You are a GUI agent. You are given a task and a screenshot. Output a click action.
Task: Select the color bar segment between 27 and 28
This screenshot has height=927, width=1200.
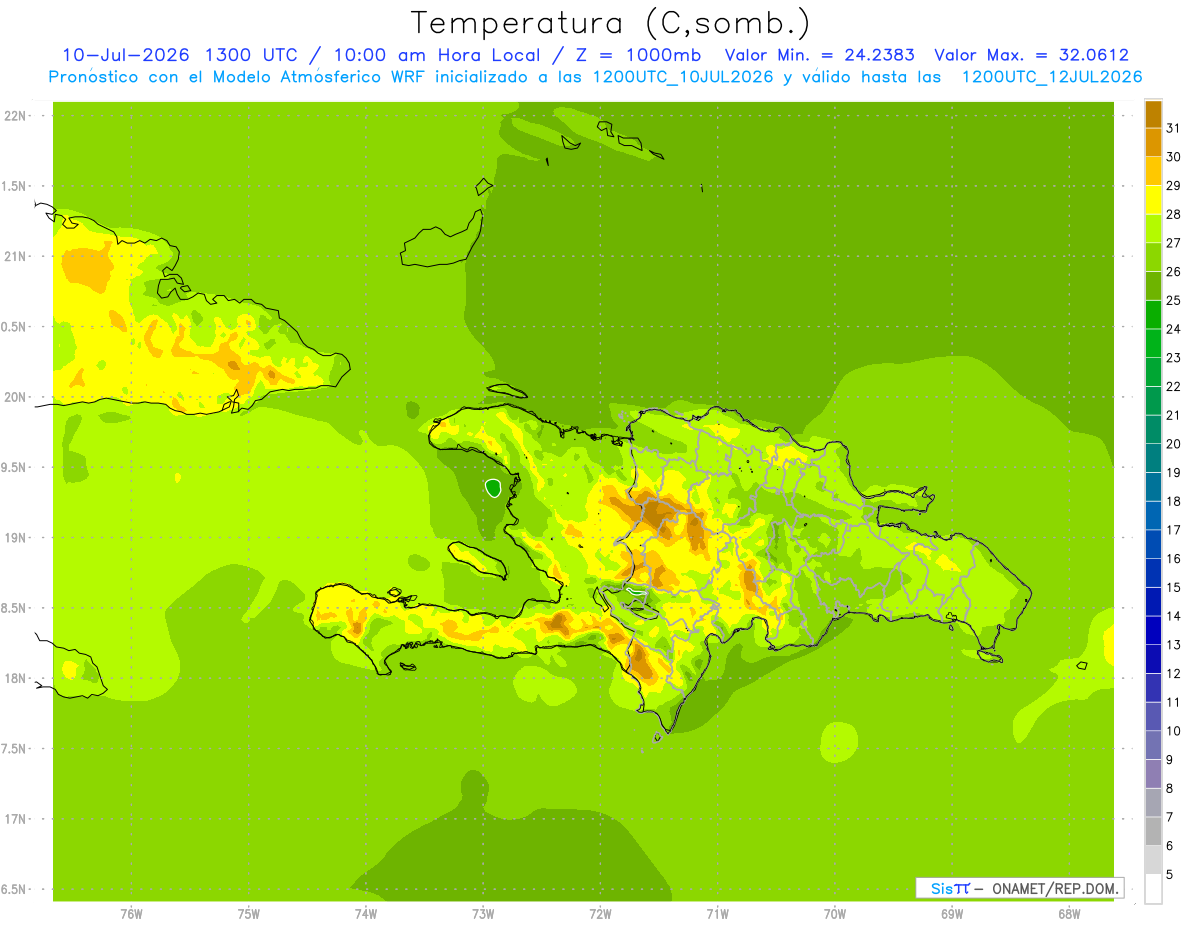pos(1153,229)
